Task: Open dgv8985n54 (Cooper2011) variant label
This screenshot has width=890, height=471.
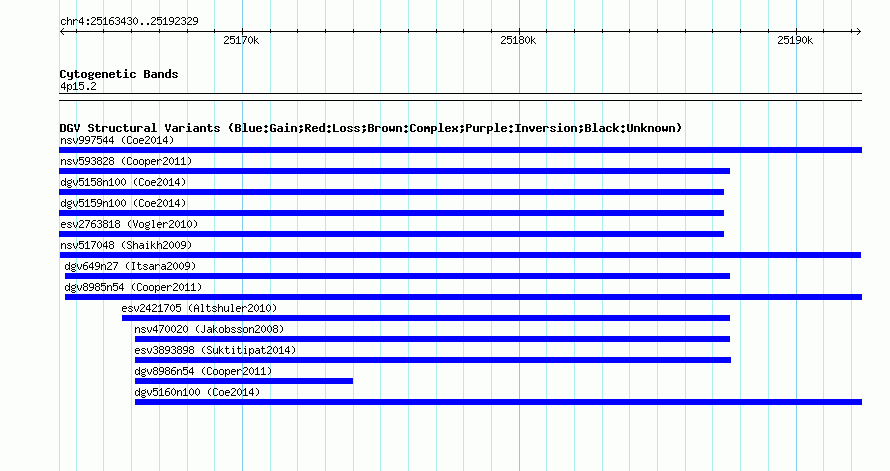Action: (x=133, y=287)
